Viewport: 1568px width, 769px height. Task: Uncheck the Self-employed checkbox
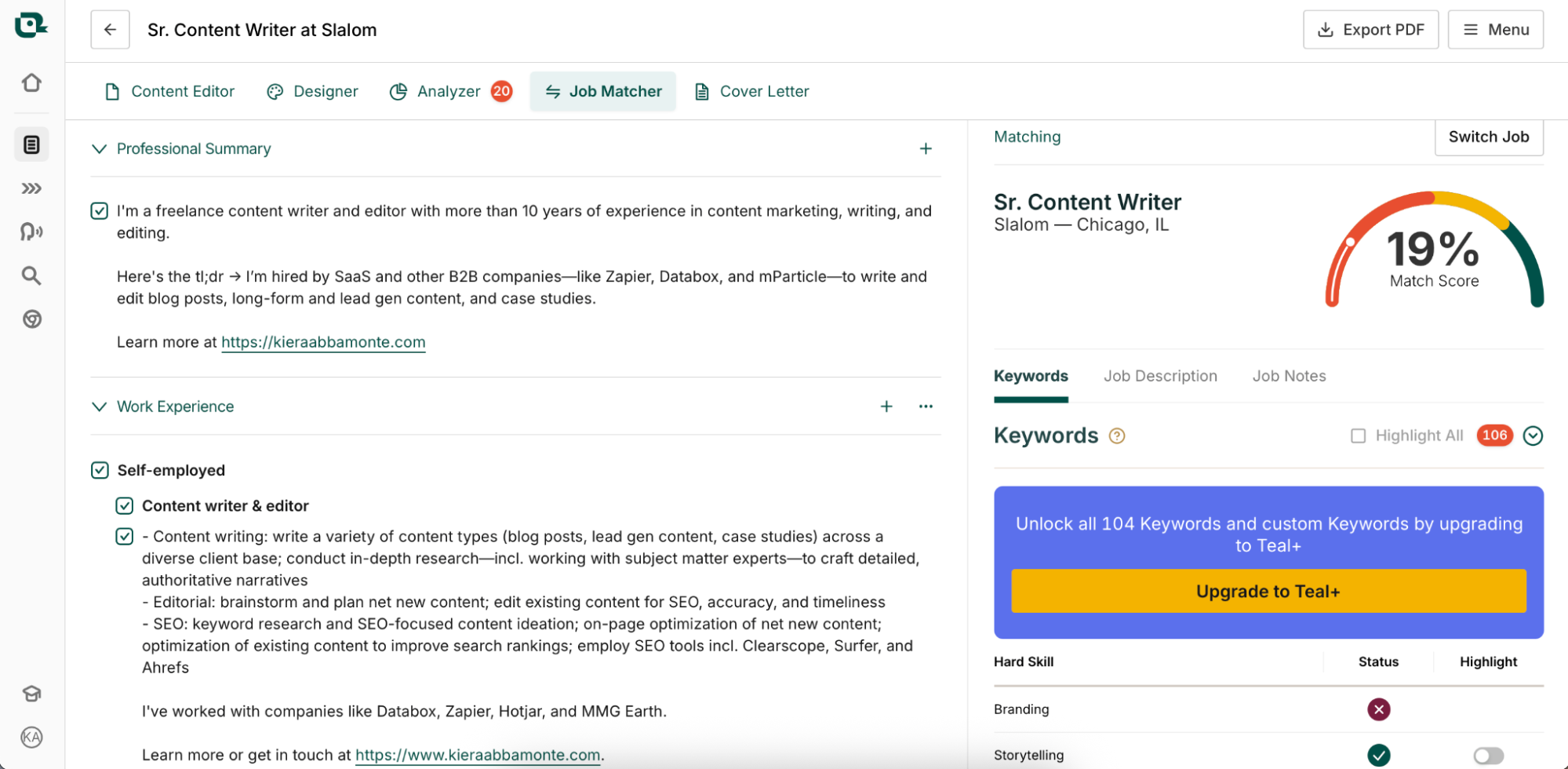[x=100, y=470]
